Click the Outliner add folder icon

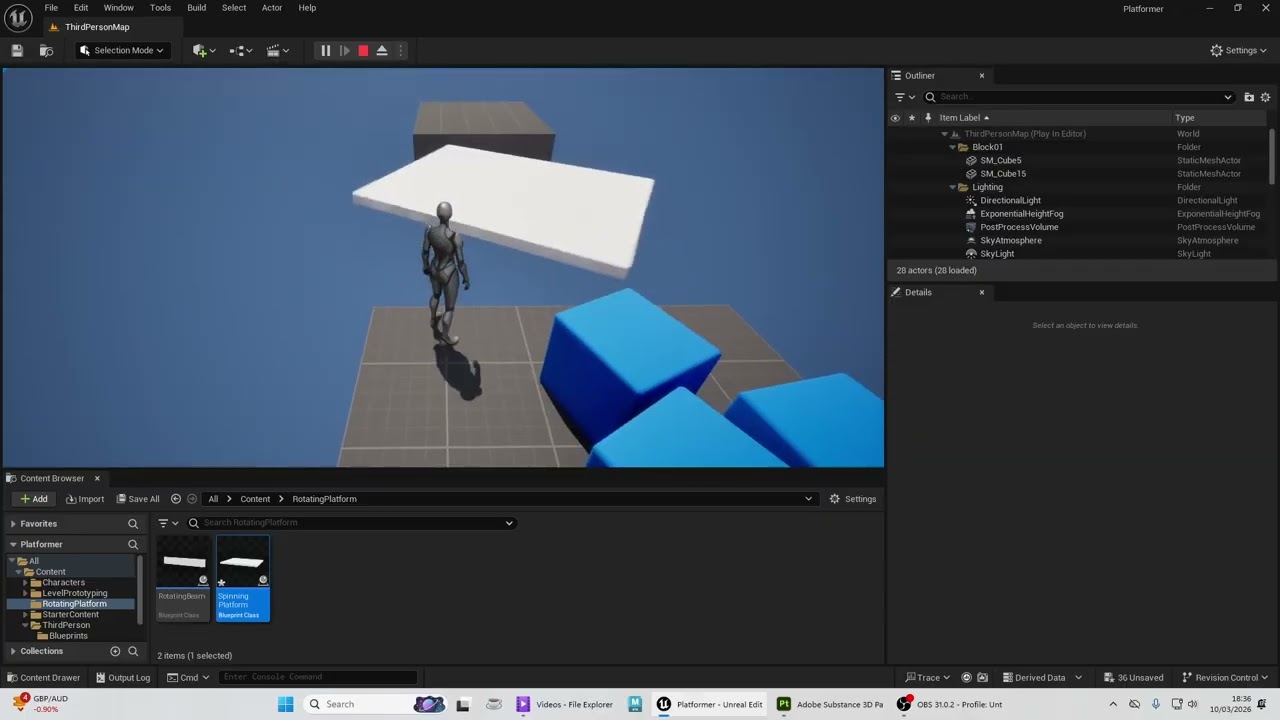(1249, 97)
